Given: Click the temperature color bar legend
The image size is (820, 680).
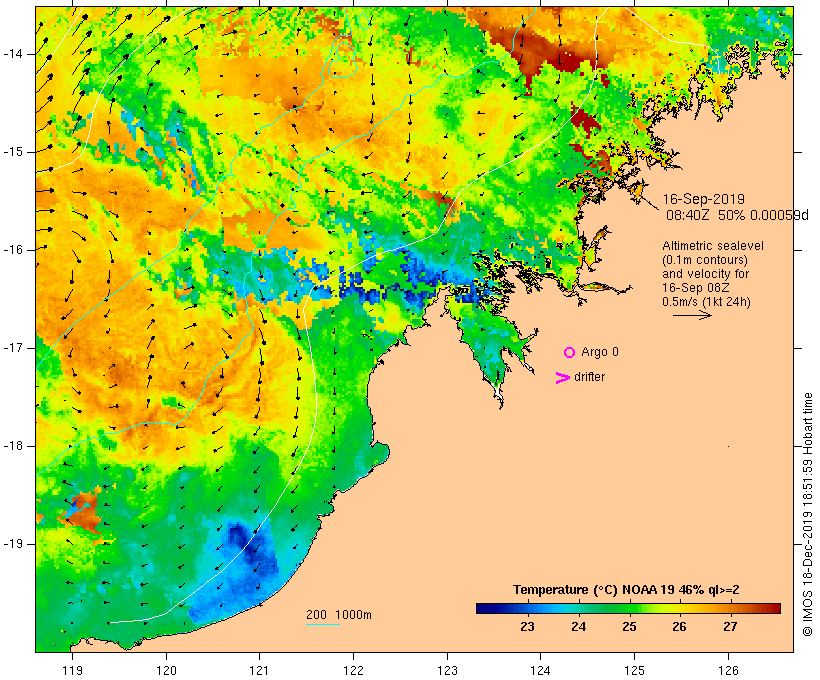Looking at the screenshot, I should coord(628,608).
